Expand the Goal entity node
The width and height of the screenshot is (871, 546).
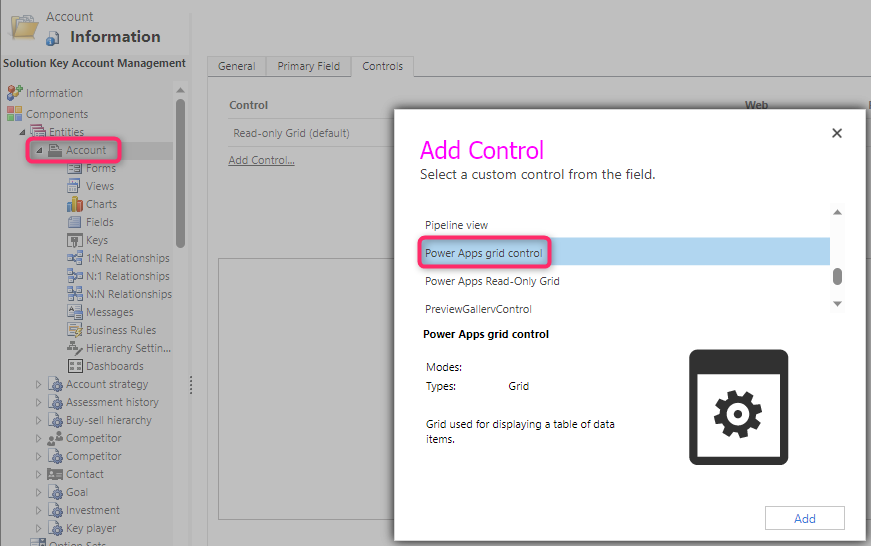coord(38,492)
